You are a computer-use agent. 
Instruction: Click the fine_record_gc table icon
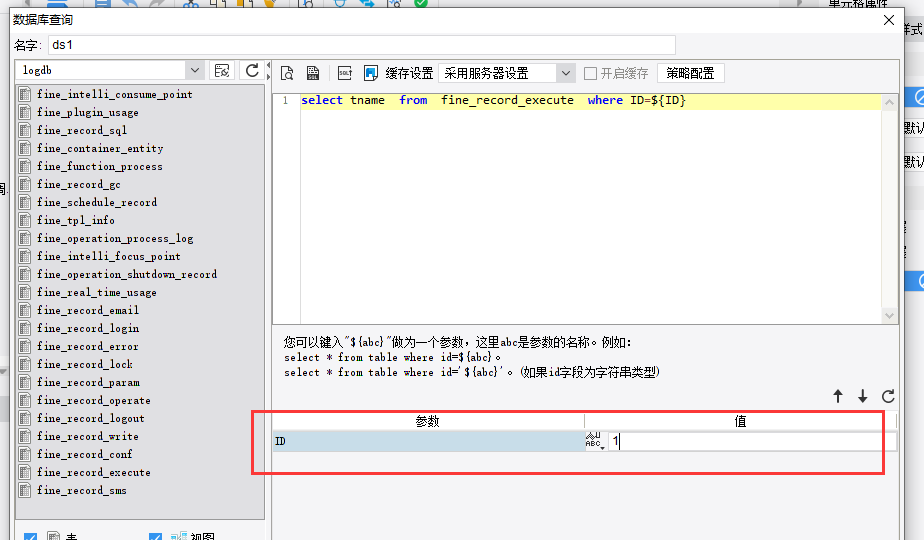click(x=25, y=185)
